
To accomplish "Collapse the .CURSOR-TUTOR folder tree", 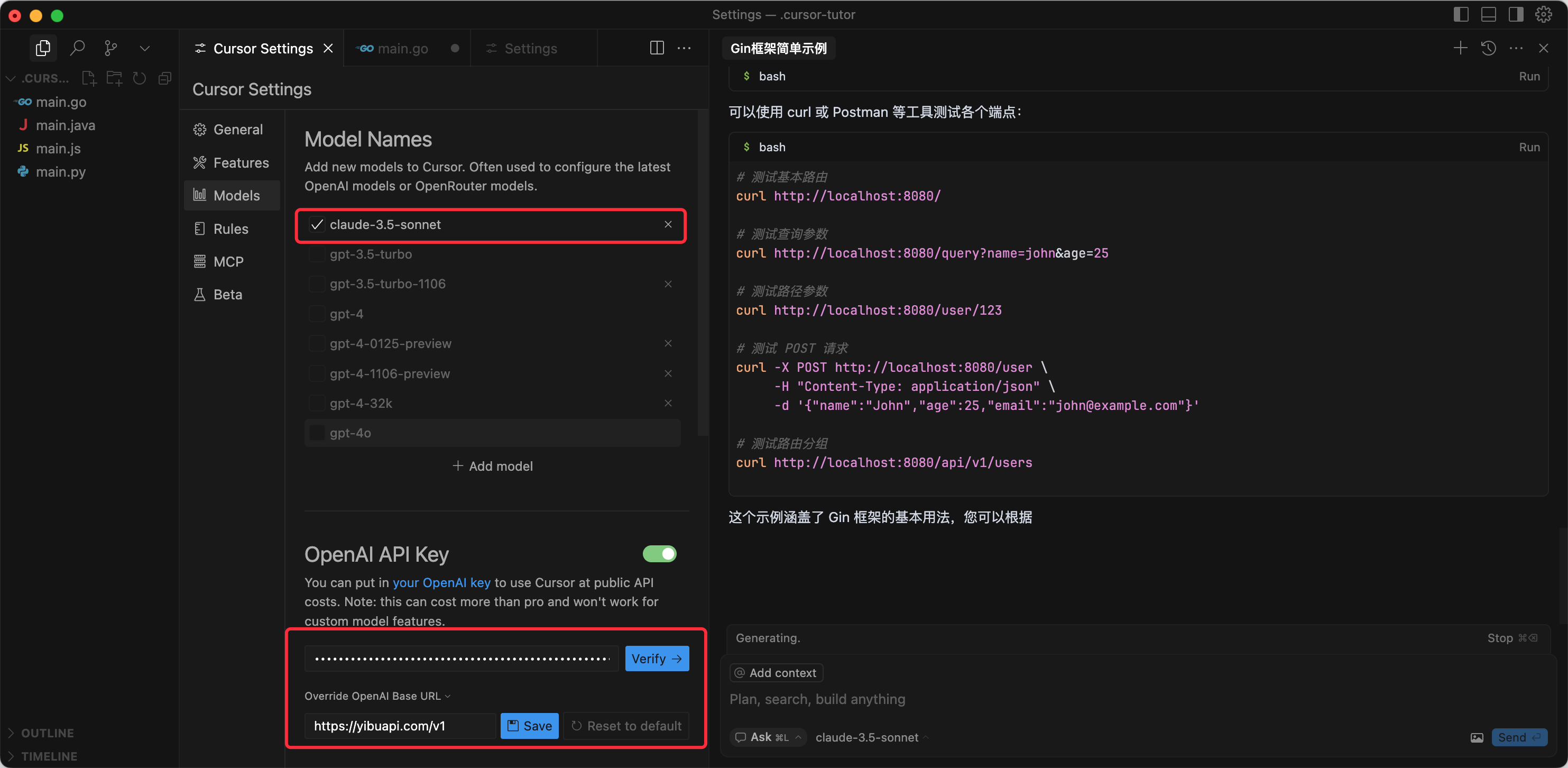I will coord(10,78).
